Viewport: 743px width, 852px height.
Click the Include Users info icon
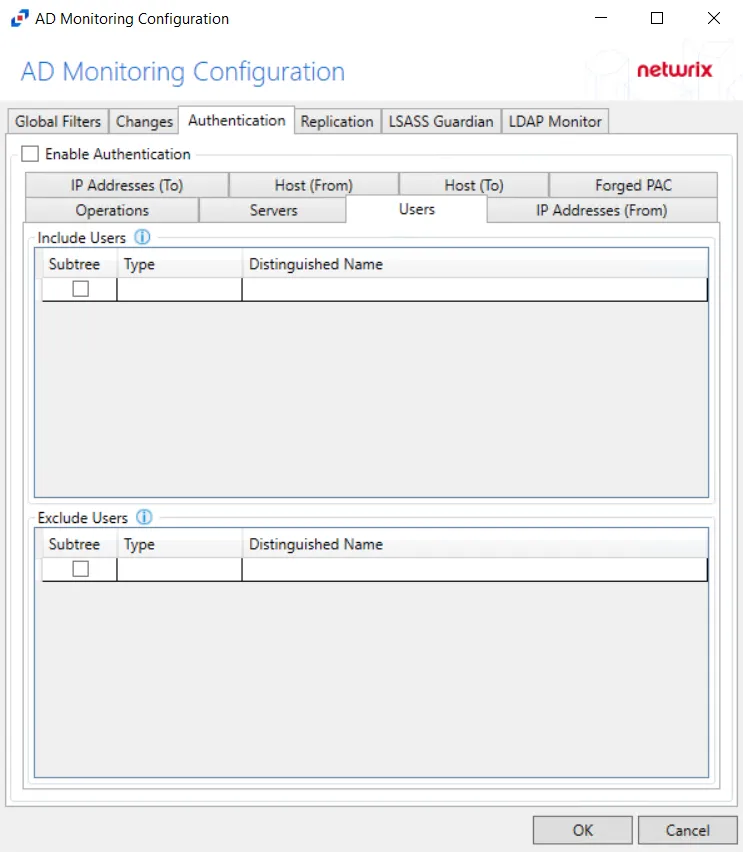tap(142, 237)
